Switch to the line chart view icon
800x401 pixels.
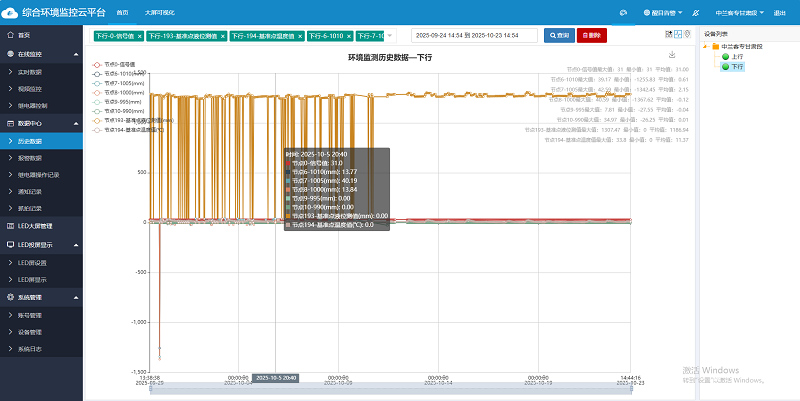[678, 34]
